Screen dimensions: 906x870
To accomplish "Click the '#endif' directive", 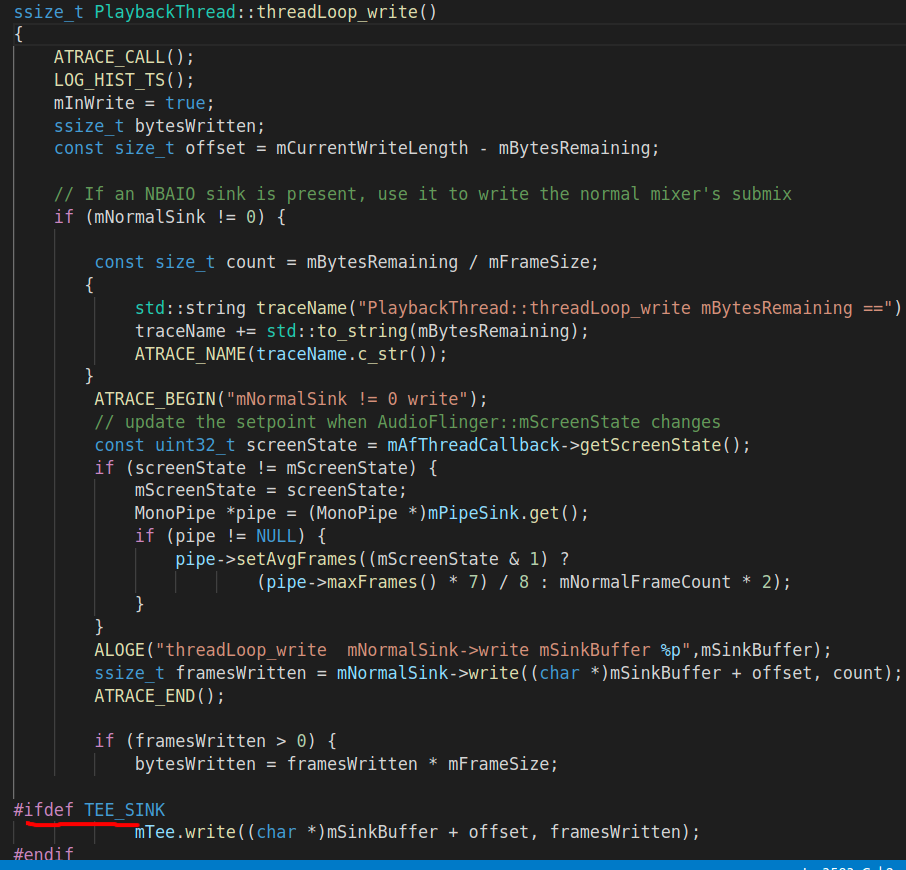I will (x=43, y=854).
